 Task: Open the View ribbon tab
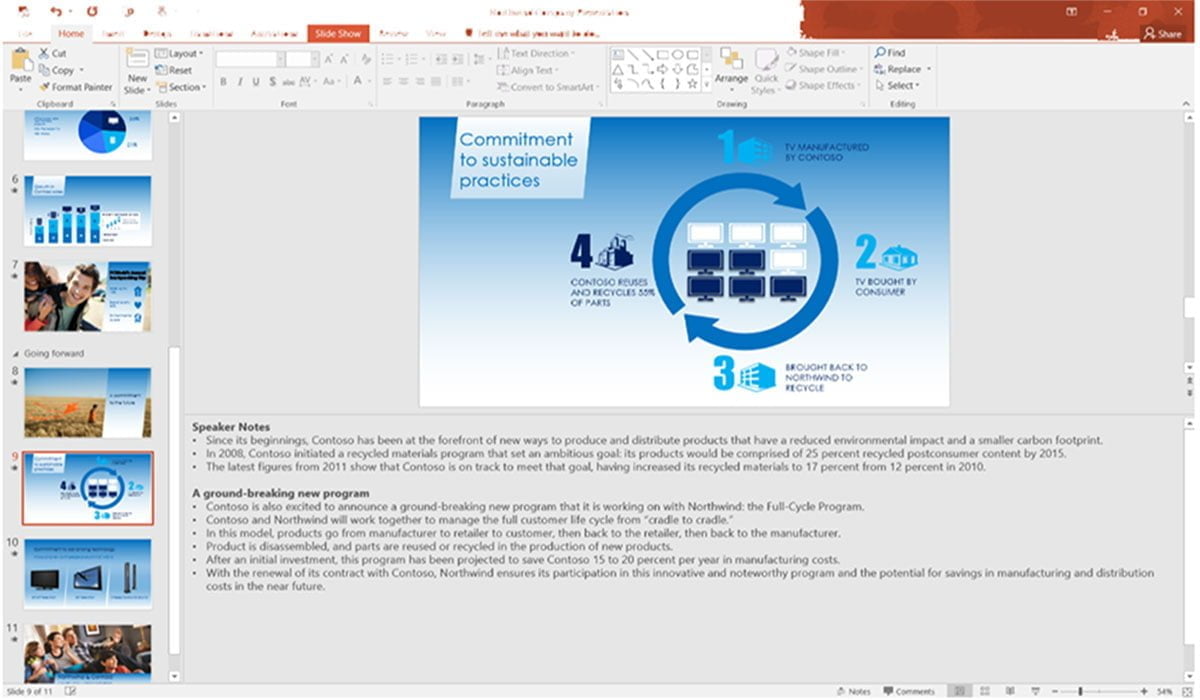tap(436, 33)
